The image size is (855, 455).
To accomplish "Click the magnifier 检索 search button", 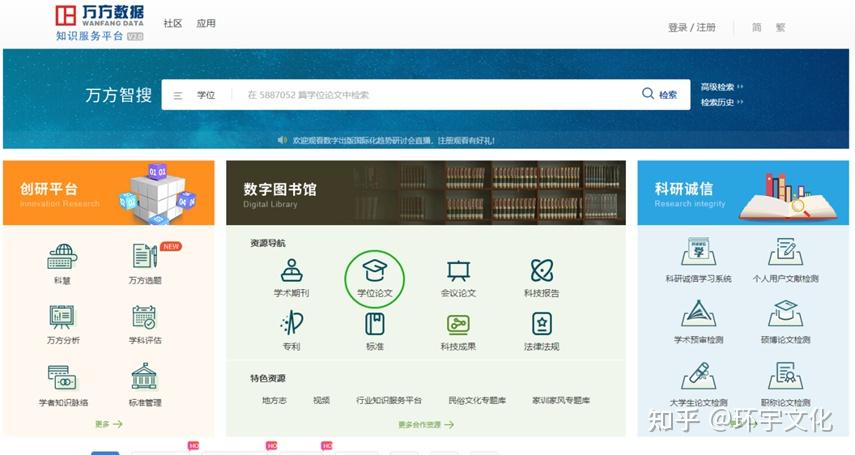I will coord(659,94).
